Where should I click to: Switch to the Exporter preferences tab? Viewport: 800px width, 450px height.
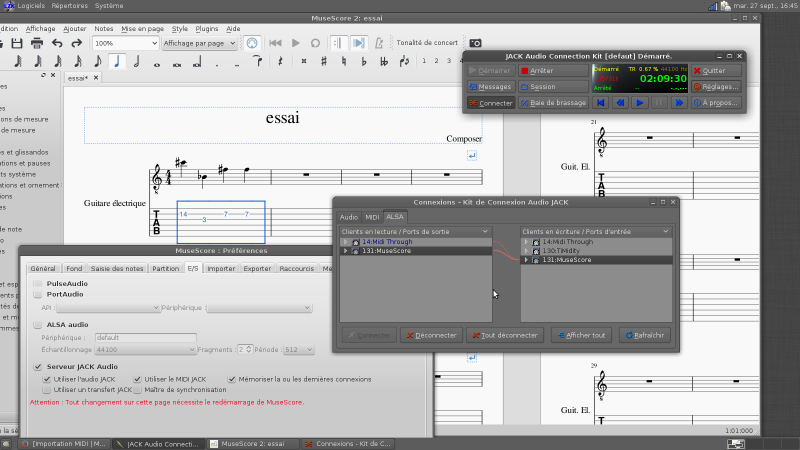[257, 268]
